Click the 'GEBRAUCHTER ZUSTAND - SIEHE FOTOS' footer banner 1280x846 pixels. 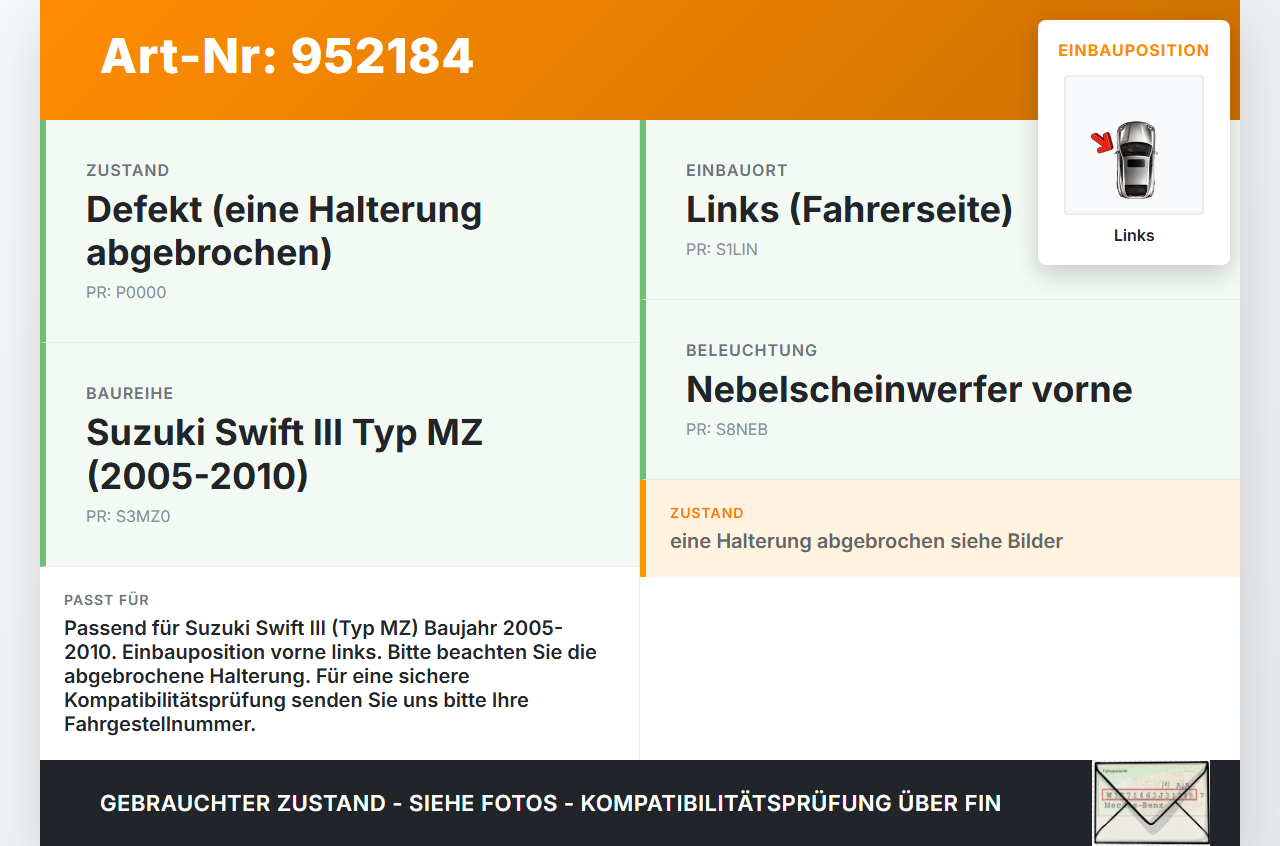click(550, 803)
